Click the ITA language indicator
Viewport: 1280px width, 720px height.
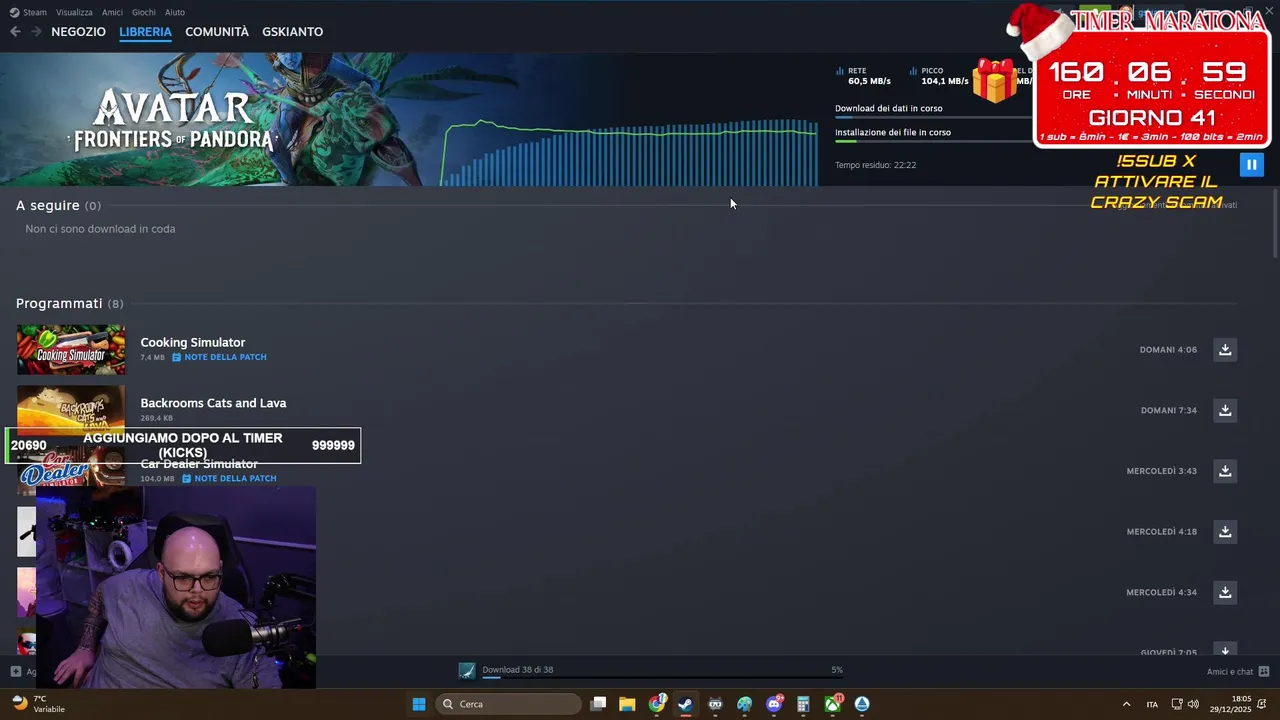pyautogui.click(x=1152, y=704)
